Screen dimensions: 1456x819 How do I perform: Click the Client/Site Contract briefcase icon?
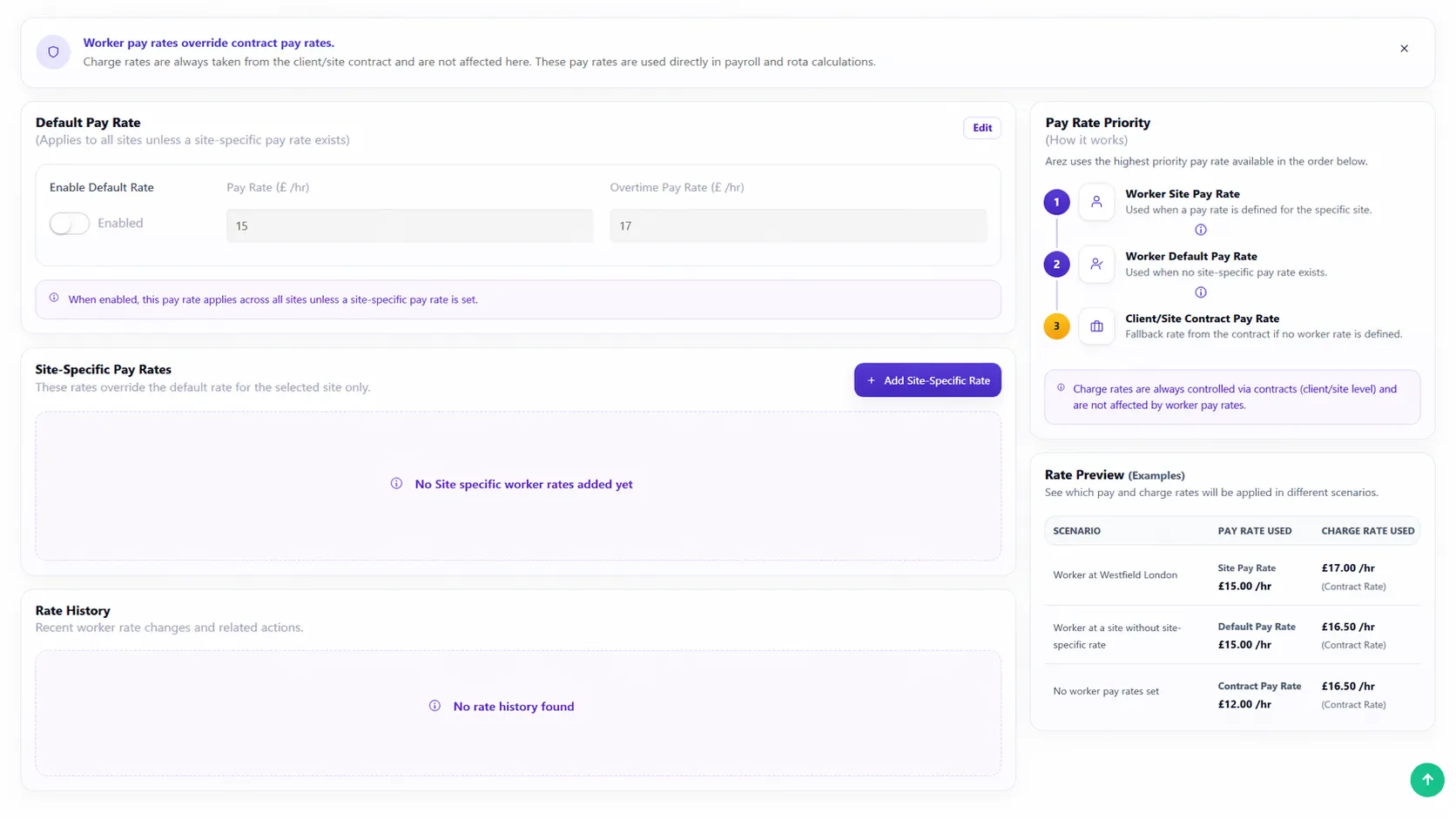coord(1096,326)
